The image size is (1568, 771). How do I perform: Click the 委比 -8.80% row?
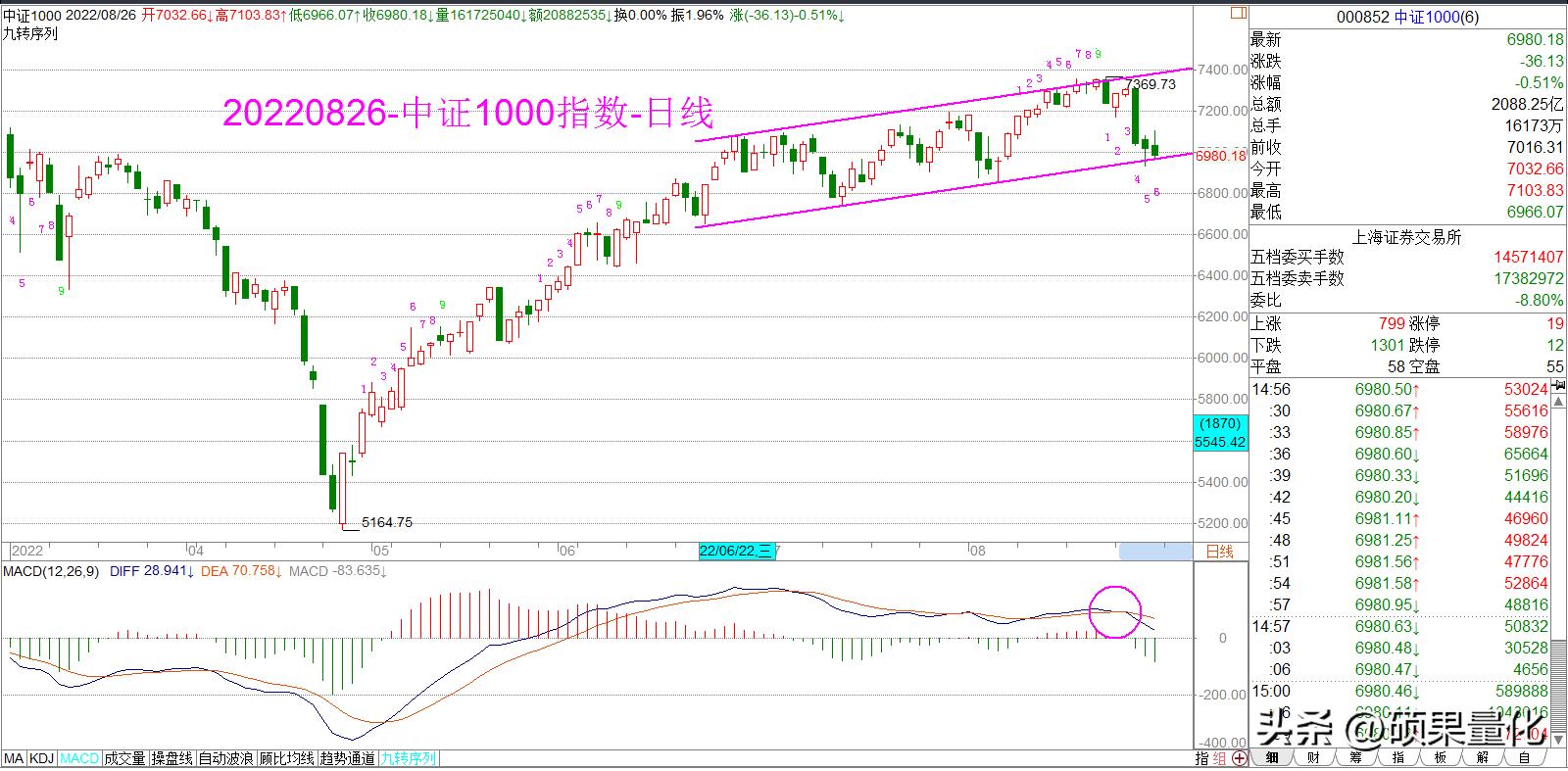(1407, 300)
